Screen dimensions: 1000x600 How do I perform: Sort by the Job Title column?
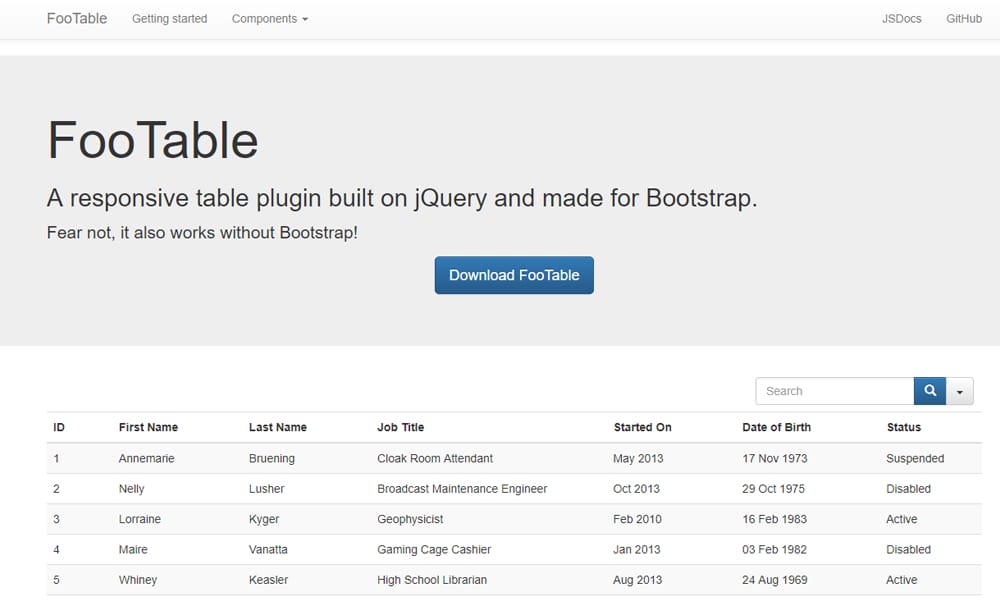pos(400,427)
